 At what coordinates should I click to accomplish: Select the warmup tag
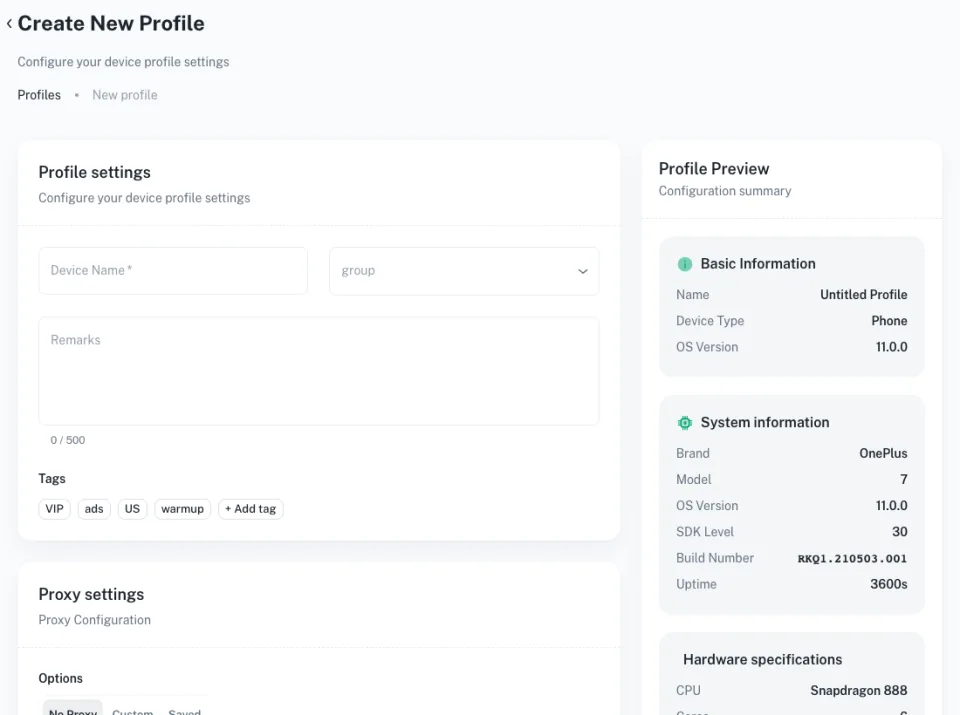[182, 509]
